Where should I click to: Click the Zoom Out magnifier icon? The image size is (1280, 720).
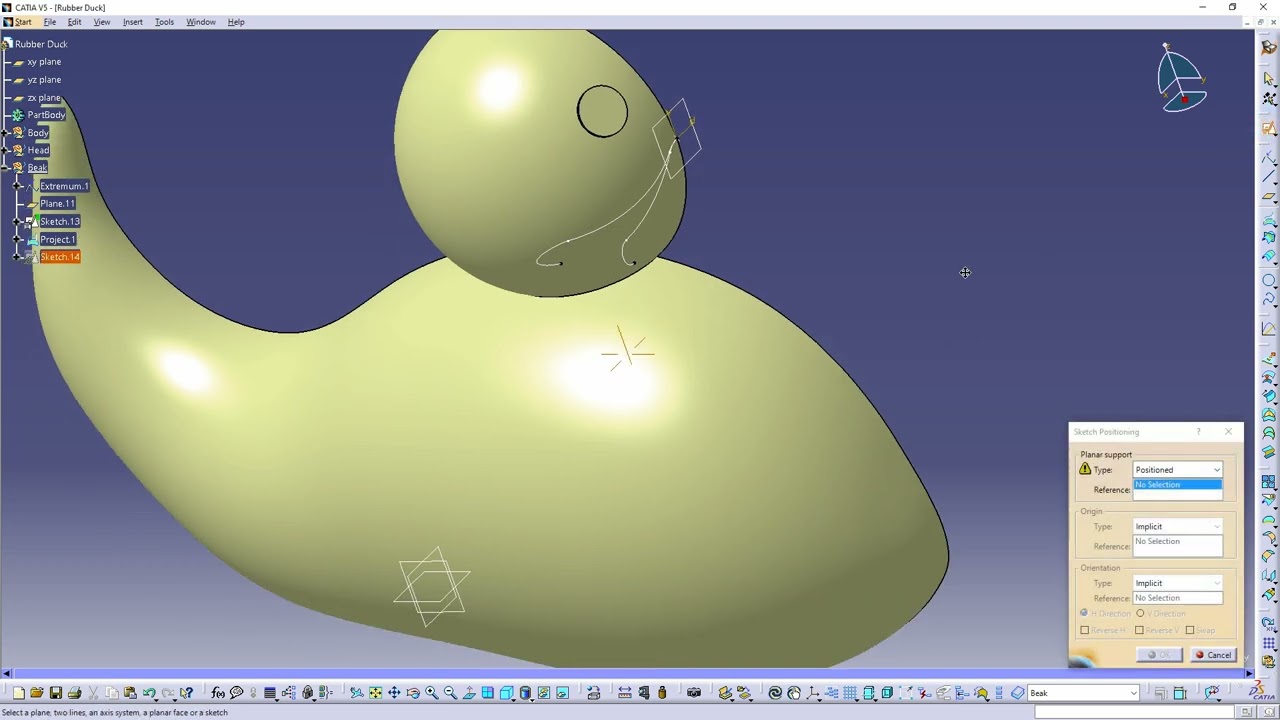tap(450, 693)
